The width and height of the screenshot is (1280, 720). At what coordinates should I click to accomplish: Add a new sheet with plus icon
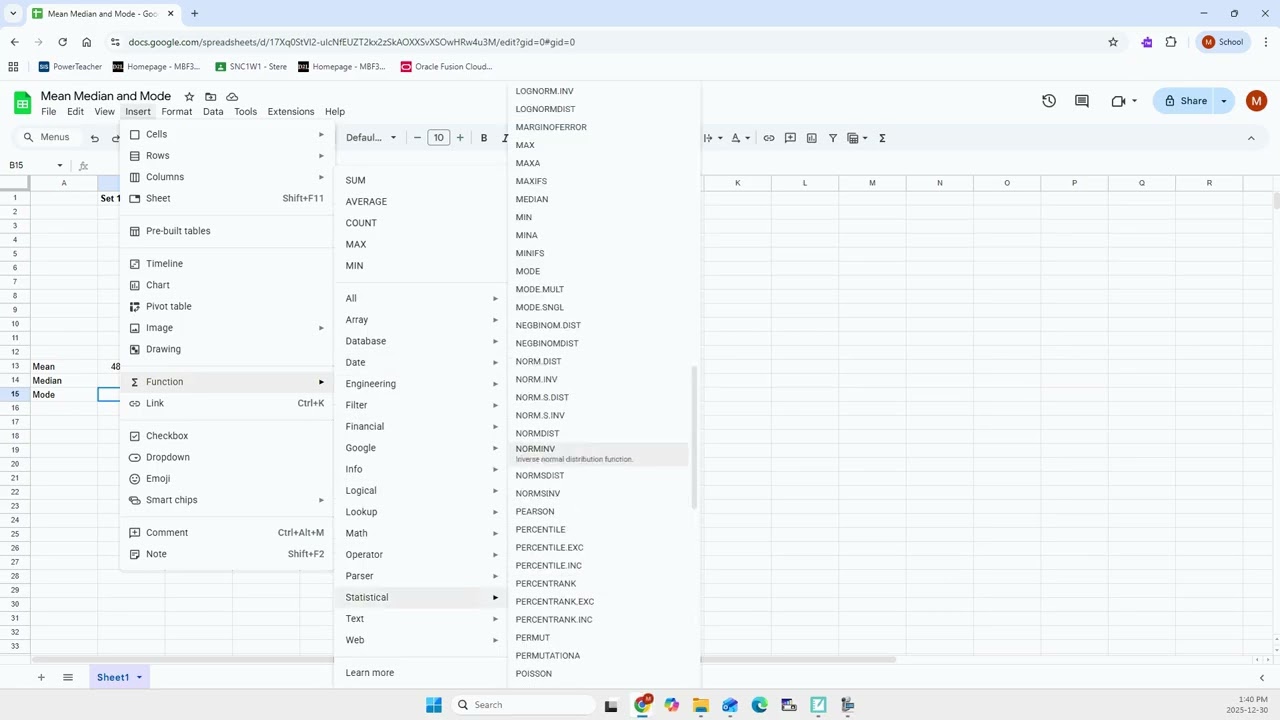pos(41,677)
